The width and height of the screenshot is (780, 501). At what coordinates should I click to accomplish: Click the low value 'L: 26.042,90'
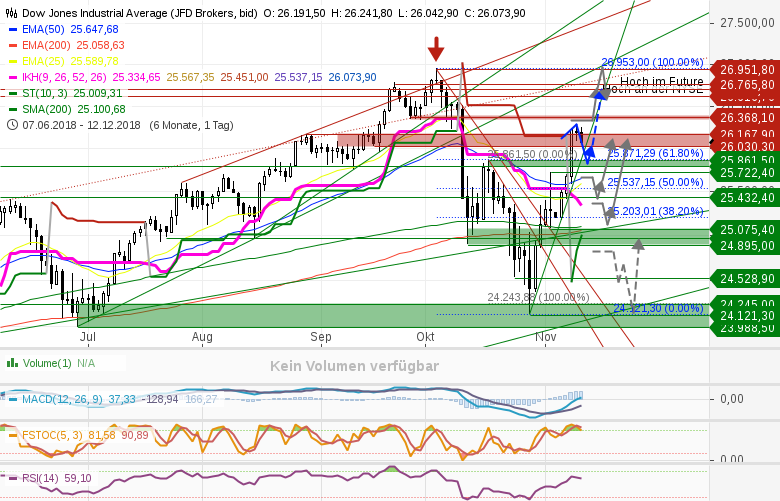428,13
